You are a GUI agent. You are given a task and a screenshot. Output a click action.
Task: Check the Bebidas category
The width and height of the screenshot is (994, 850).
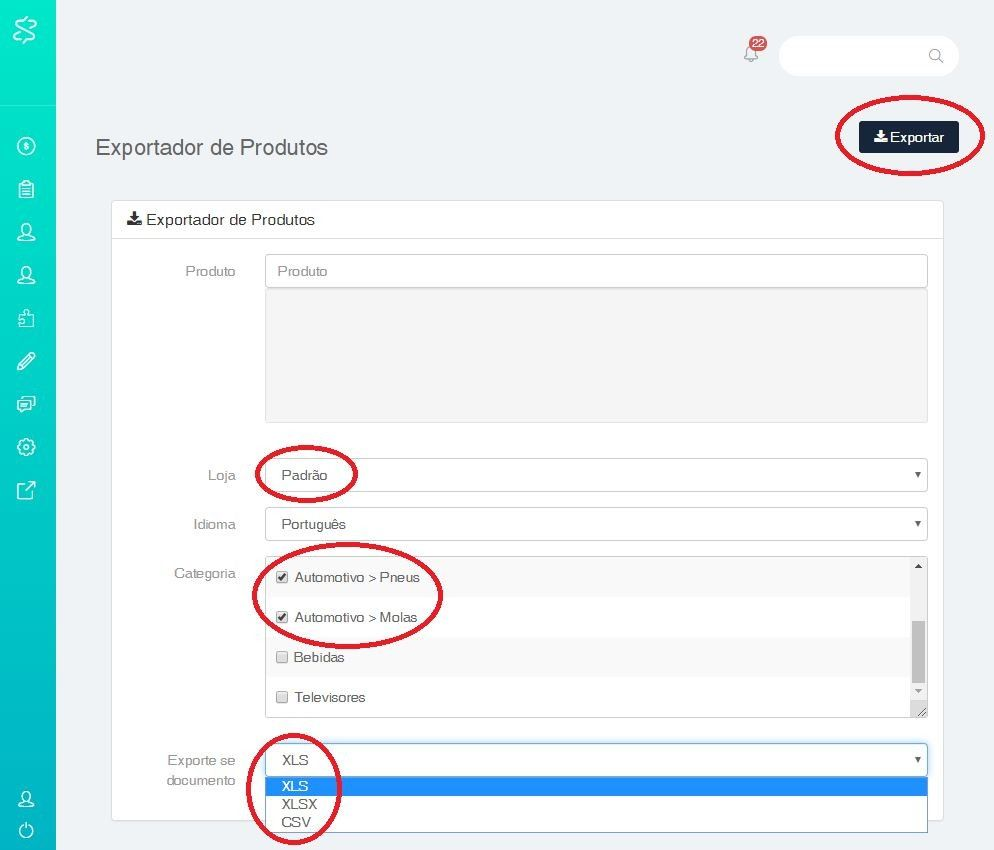coord(282,657)
